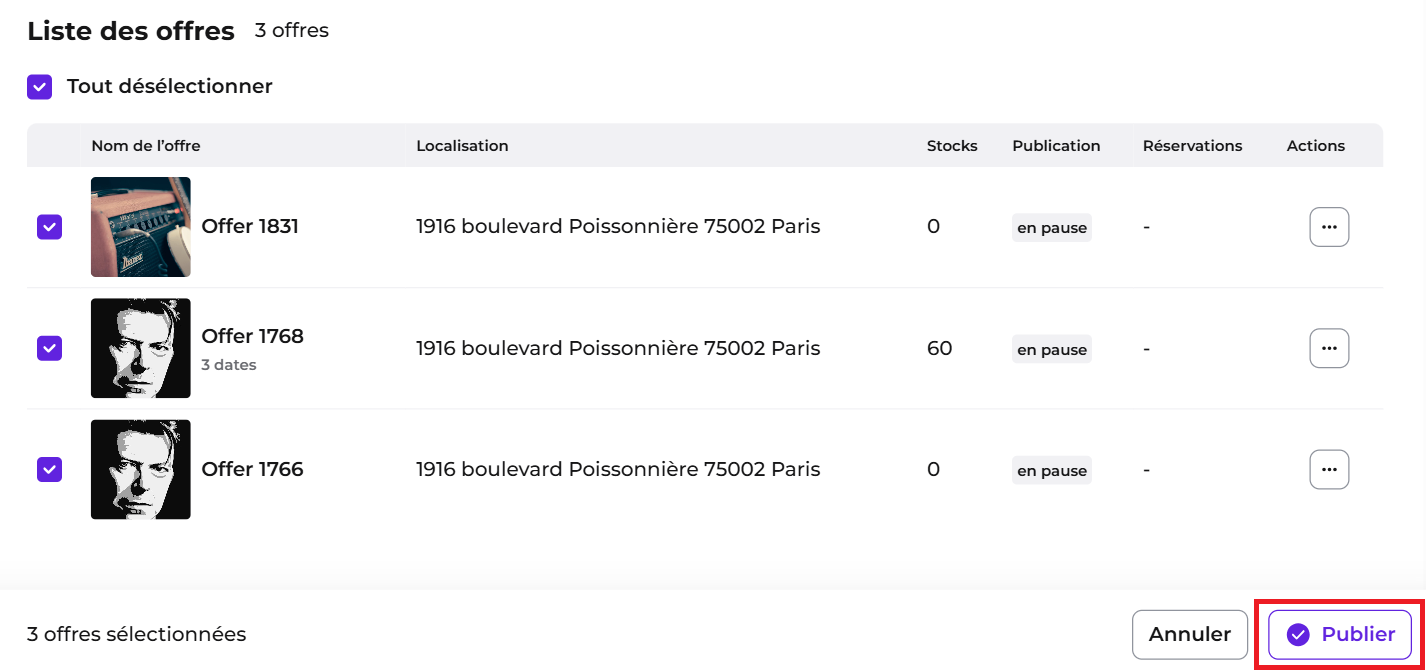Screen dimensions: 1426x671
Task: Click the en pause badge for Offer 1768
Action: point(1052,350)
